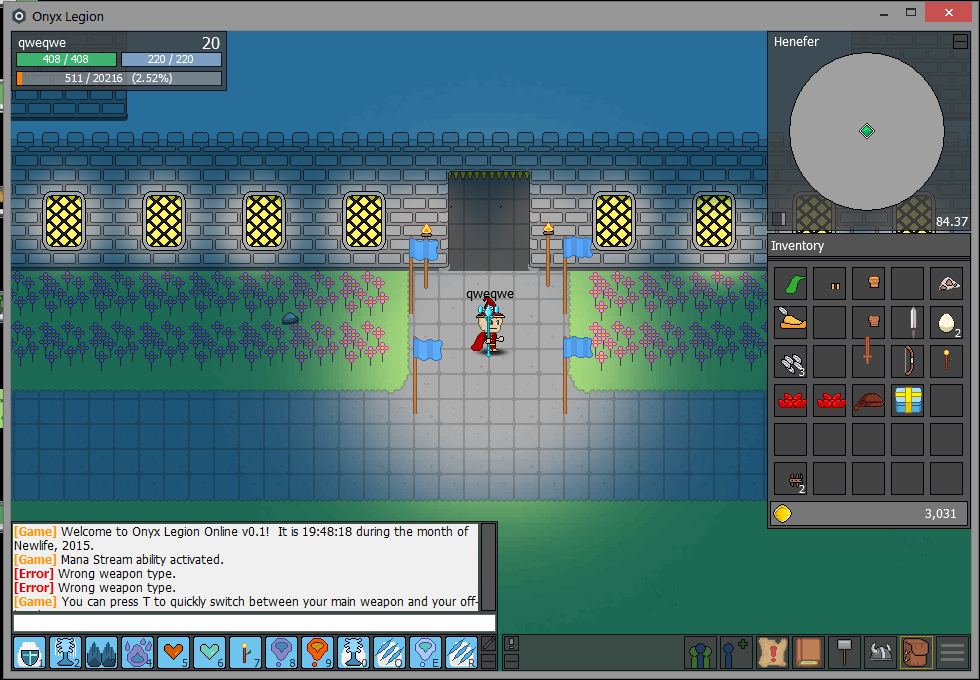Click the chat log scrollbar
Viewport: 980px width, 680px height.
[x=489, y=567]
